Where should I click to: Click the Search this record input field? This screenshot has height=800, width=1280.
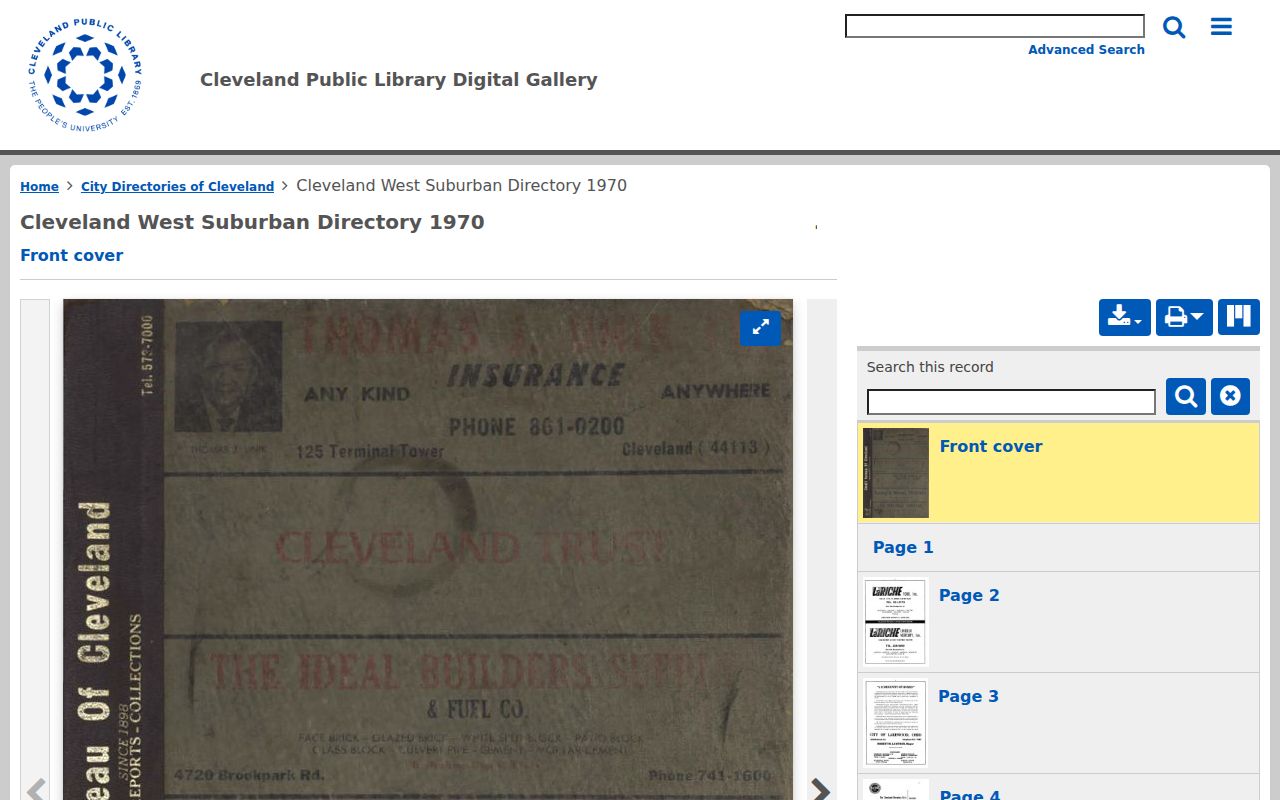(x=1011, y=402)
